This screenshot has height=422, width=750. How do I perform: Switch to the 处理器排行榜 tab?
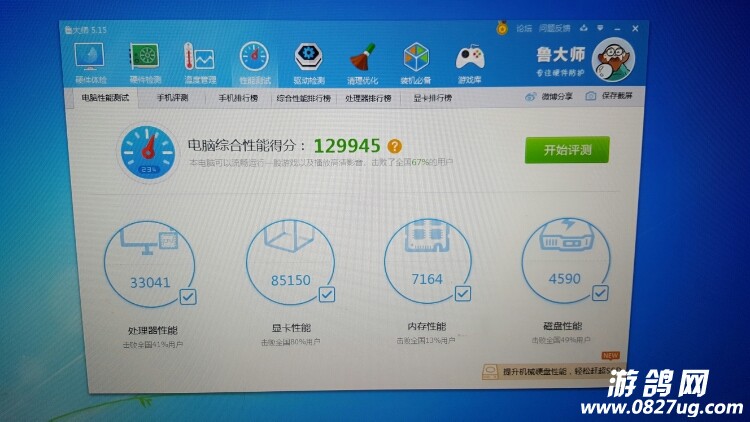368,99
